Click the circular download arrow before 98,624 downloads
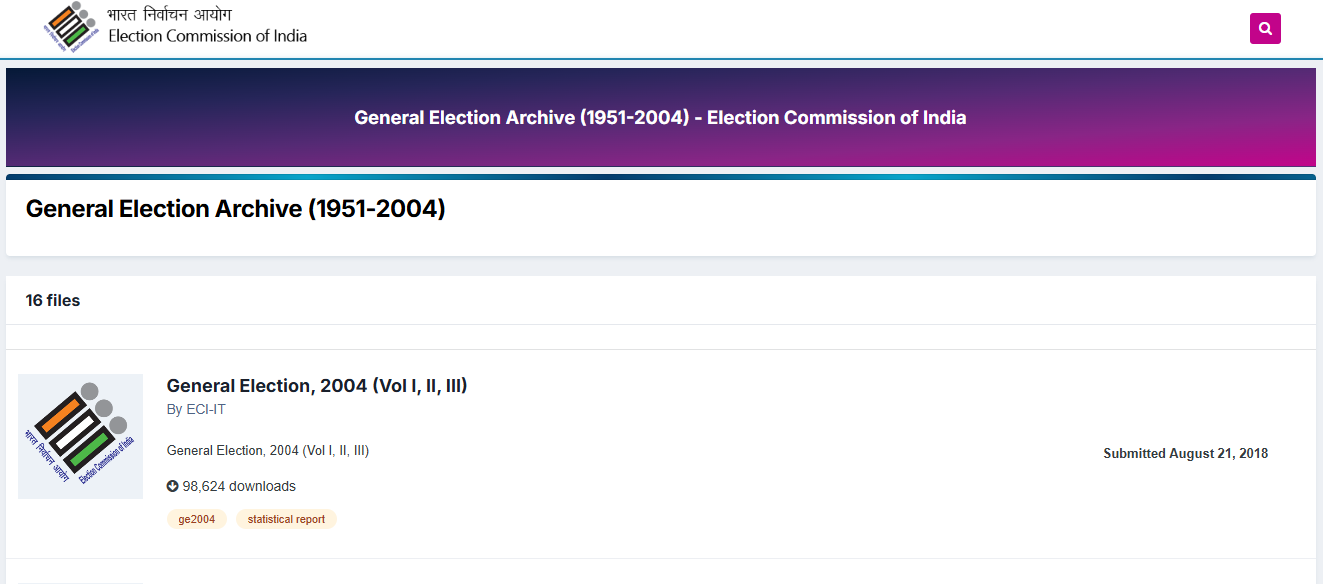 click(172, 486)
